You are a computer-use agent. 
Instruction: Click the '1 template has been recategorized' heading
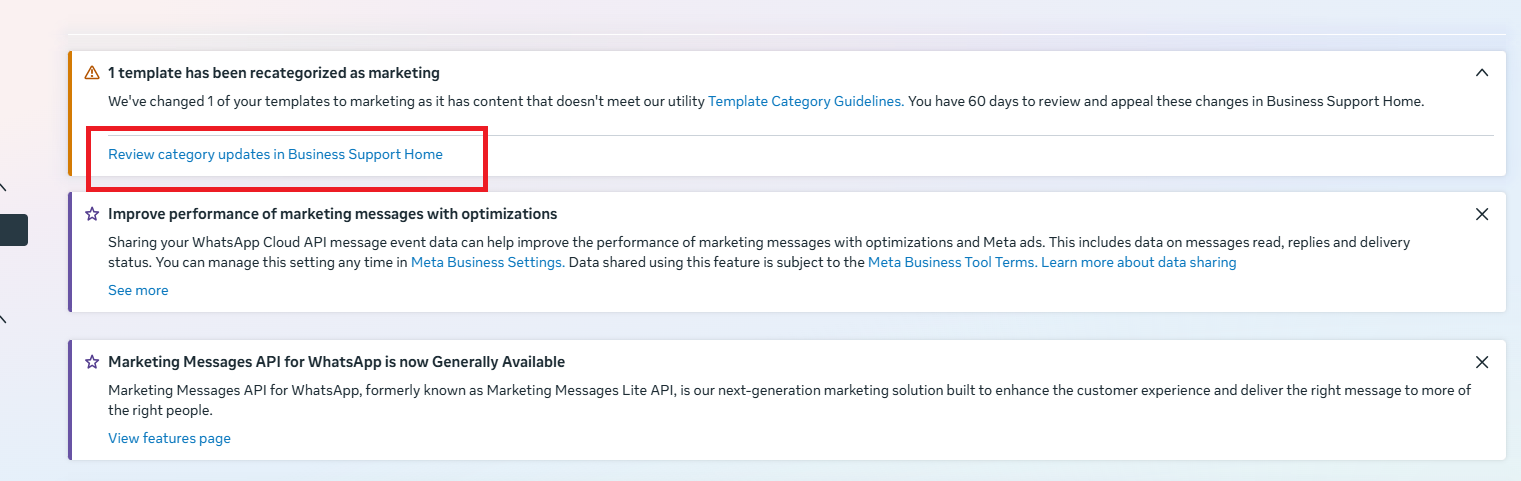pyautogui.click(x=273, y=73)
